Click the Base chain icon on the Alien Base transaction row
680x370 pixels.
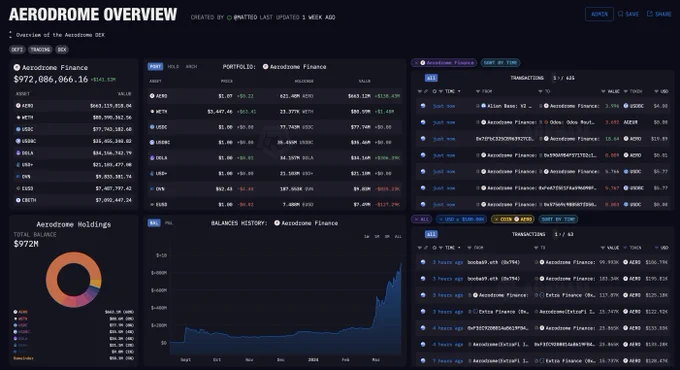pyautogui.click(x=423, y=106)
